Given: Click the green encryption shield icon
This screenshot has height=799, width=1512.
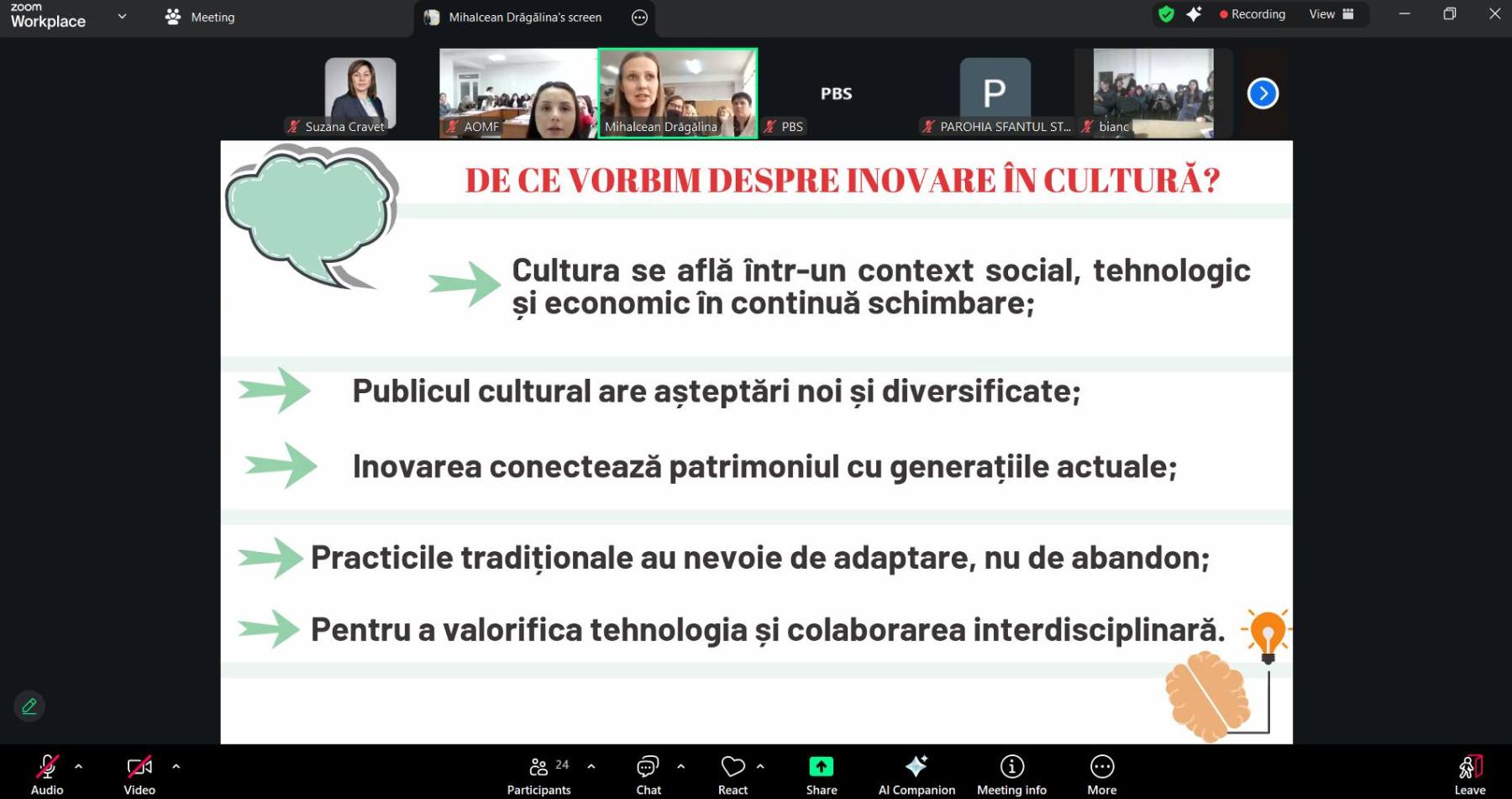Looking at the screenshot, I should [x=1166, y=14].
